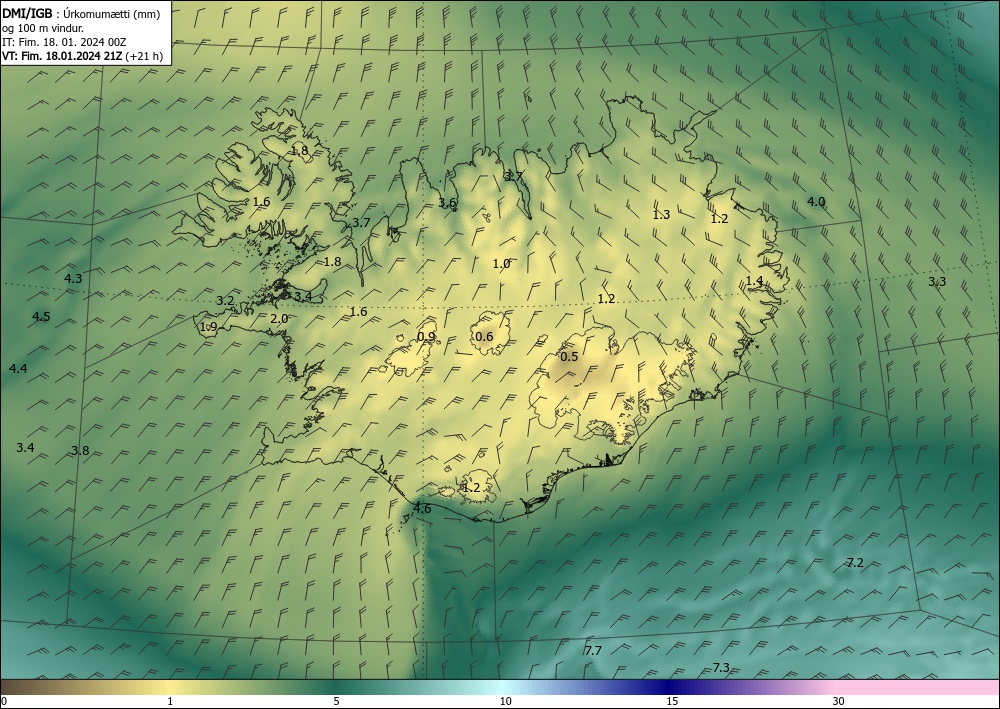The width and height of the screenshot is (1000, 709).
Task: Click the map value '4.4' off the west coast
Action: [18, 369]
